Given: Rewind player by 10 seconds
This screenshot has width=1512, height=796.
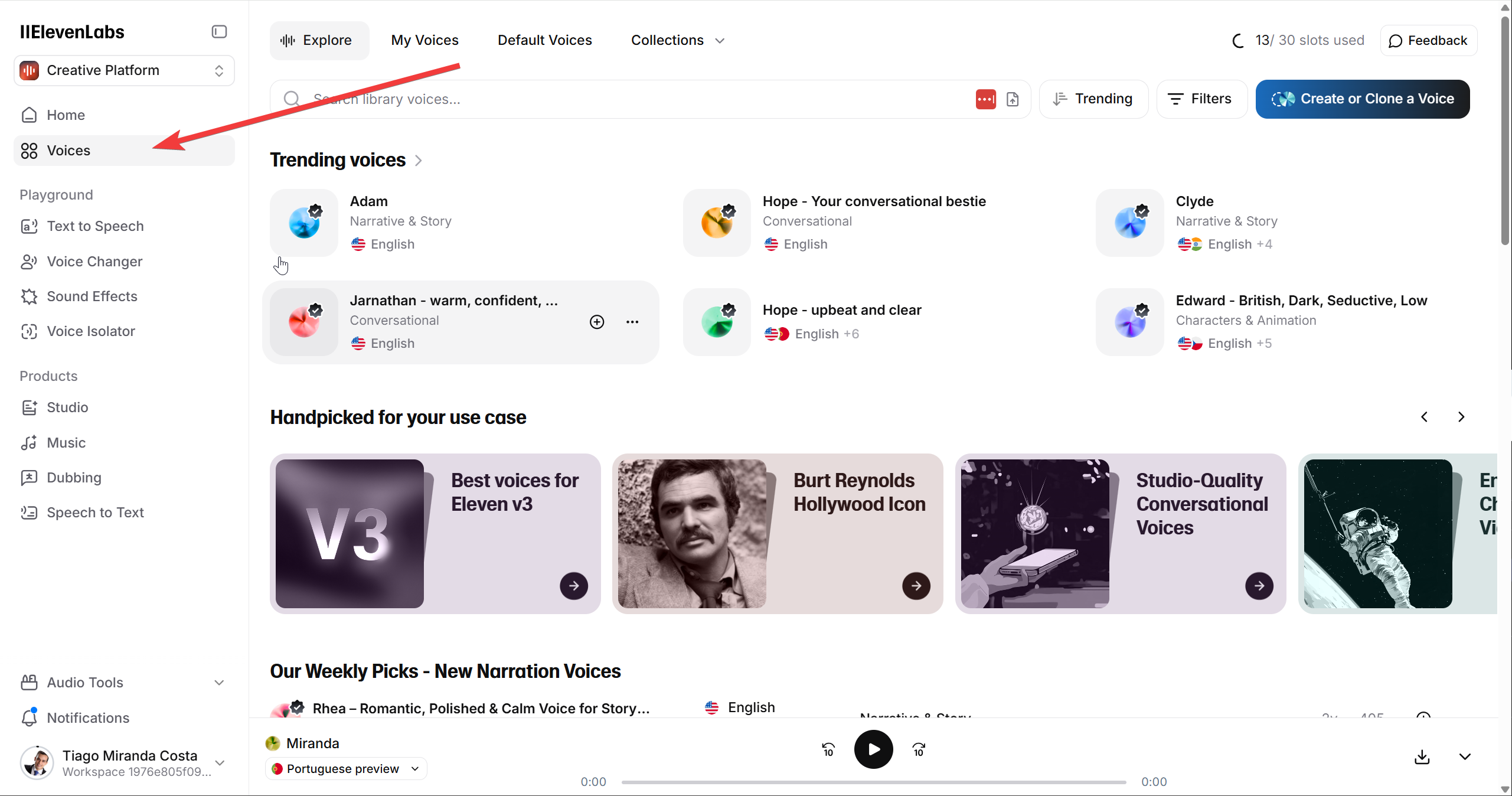Looking at the screenshot, I should click(828, 749).
